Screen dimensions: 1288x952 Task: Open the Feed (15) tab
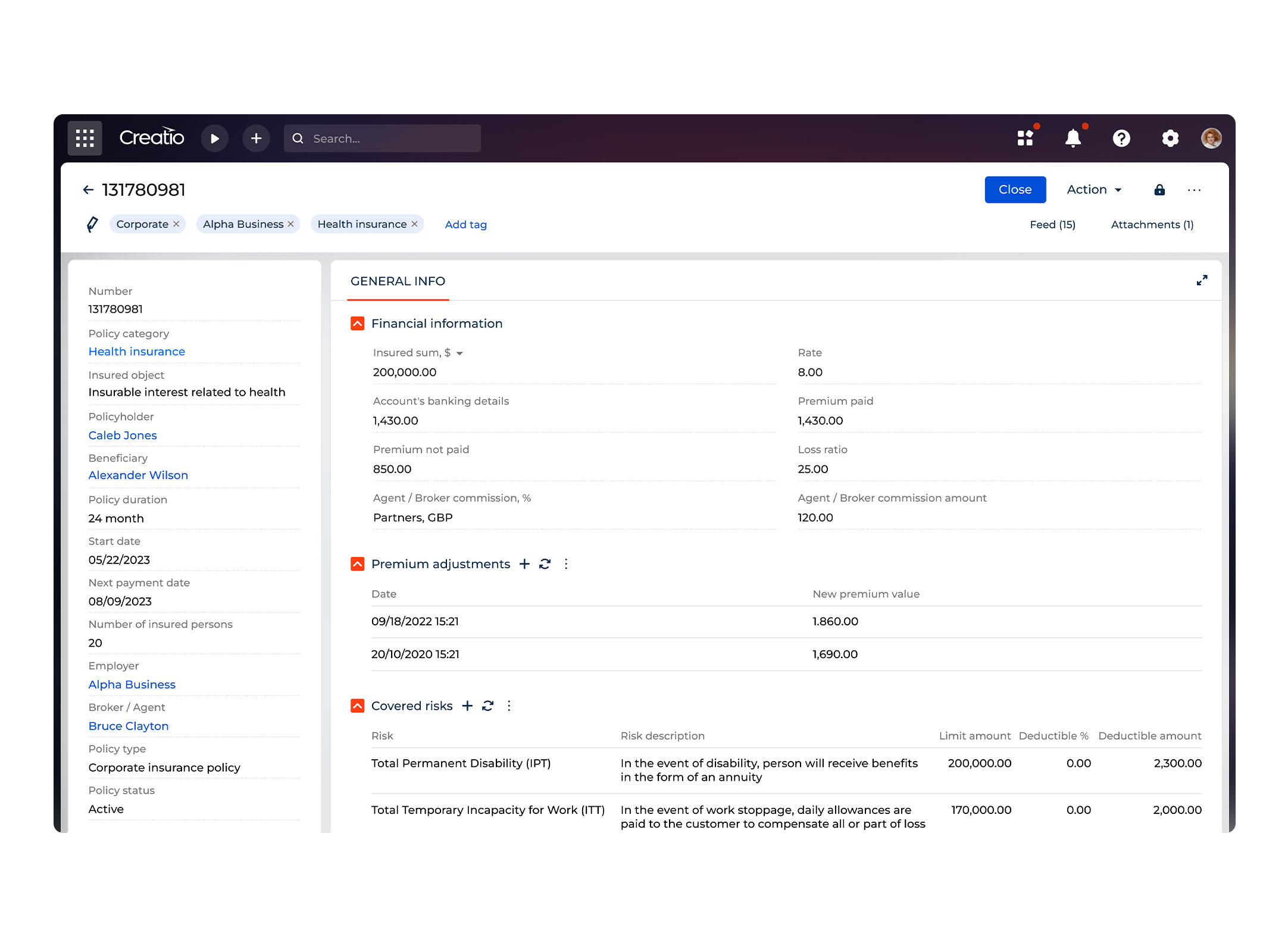coord(1052,224)
